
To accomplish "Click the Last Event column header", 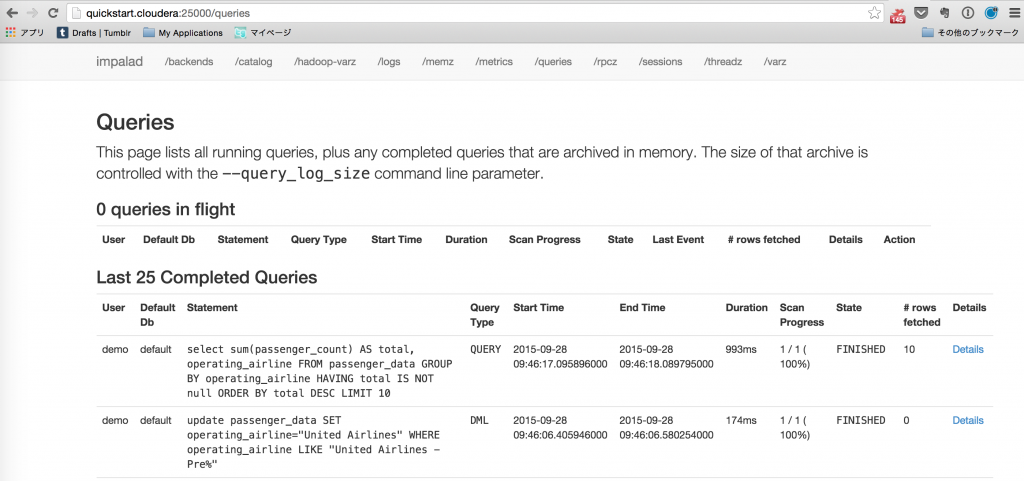I will pyautogui.click(x=678, y=240).
